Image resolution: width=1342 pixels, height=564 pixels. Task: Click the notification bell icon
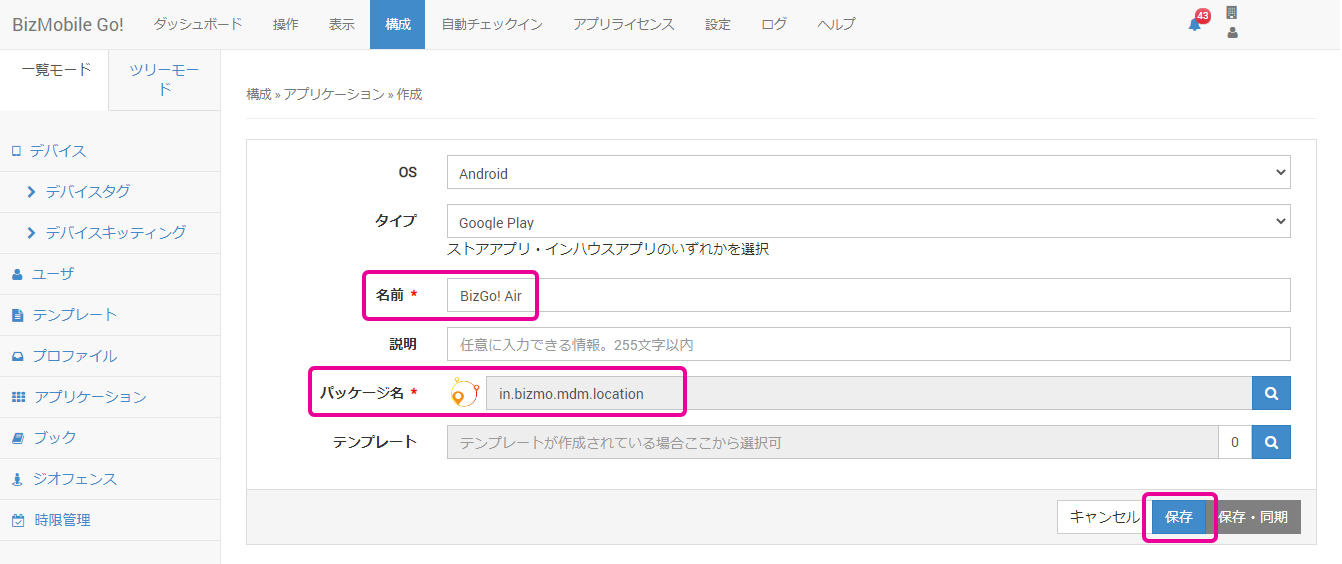click(x=1194, y=24)
